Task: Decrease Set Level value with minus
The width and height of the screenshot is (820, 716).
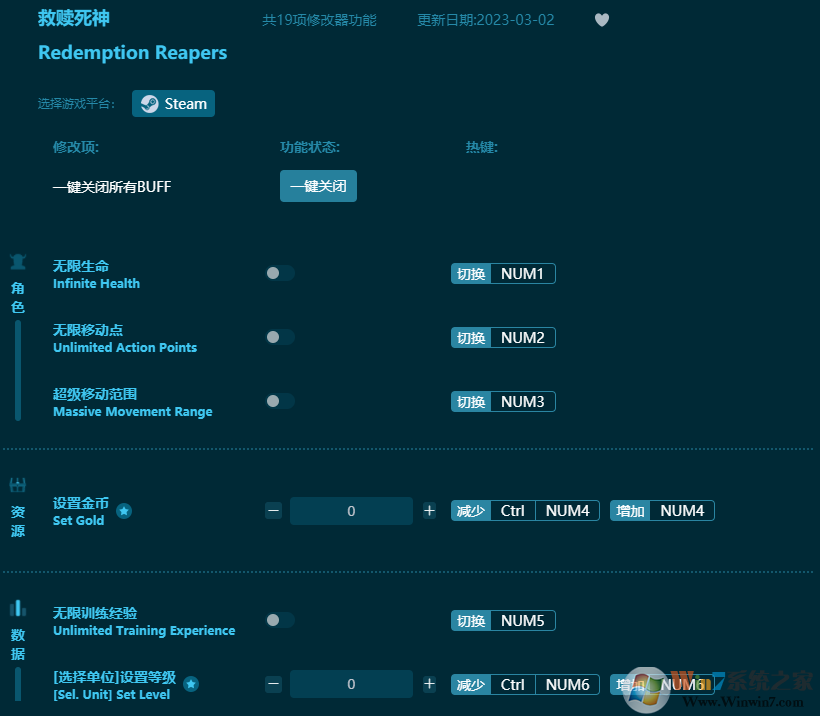Action: click(274, 684)
